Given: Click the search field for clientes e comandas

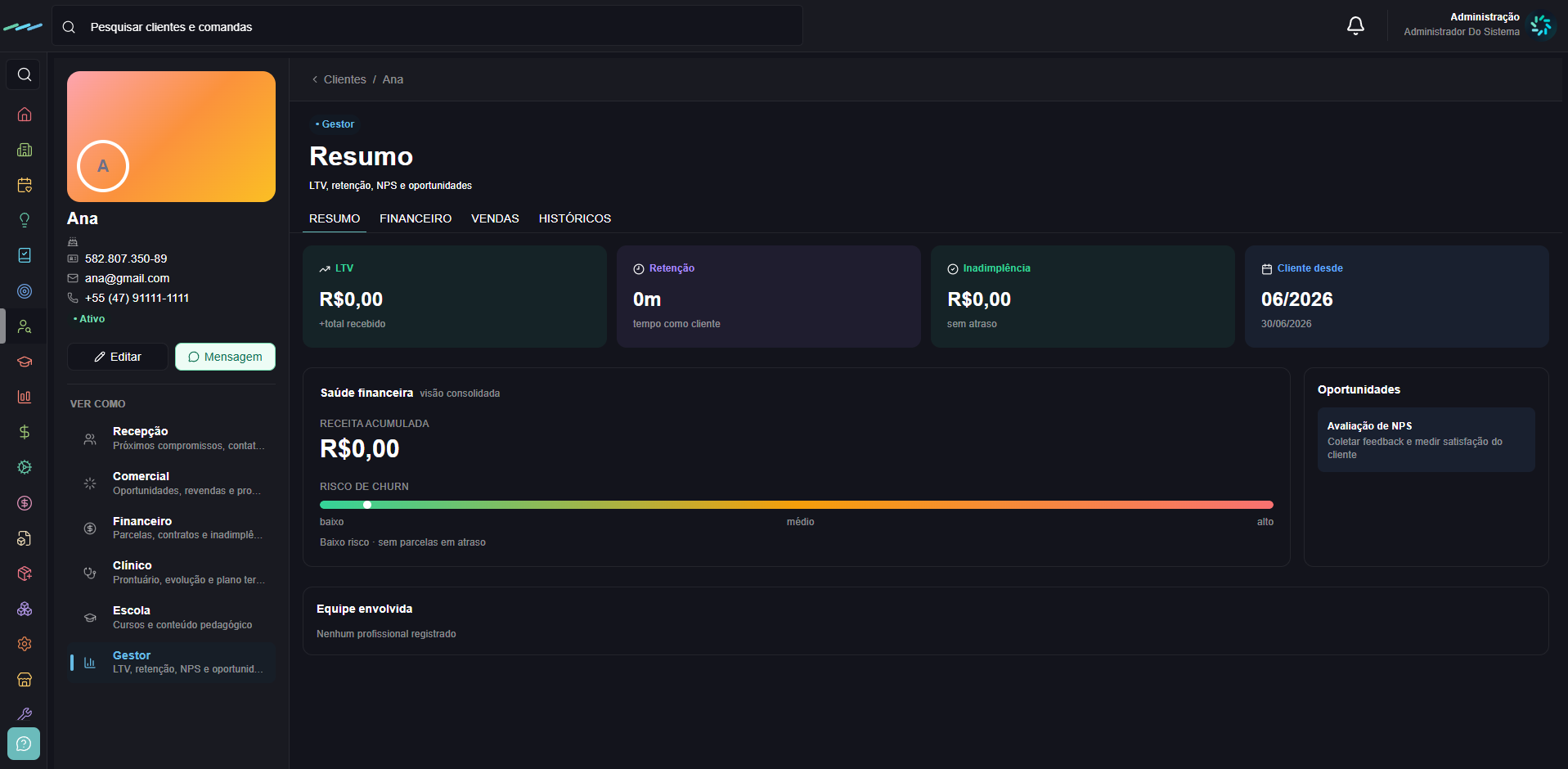Looking at the screenshot, I should point(428,27).
